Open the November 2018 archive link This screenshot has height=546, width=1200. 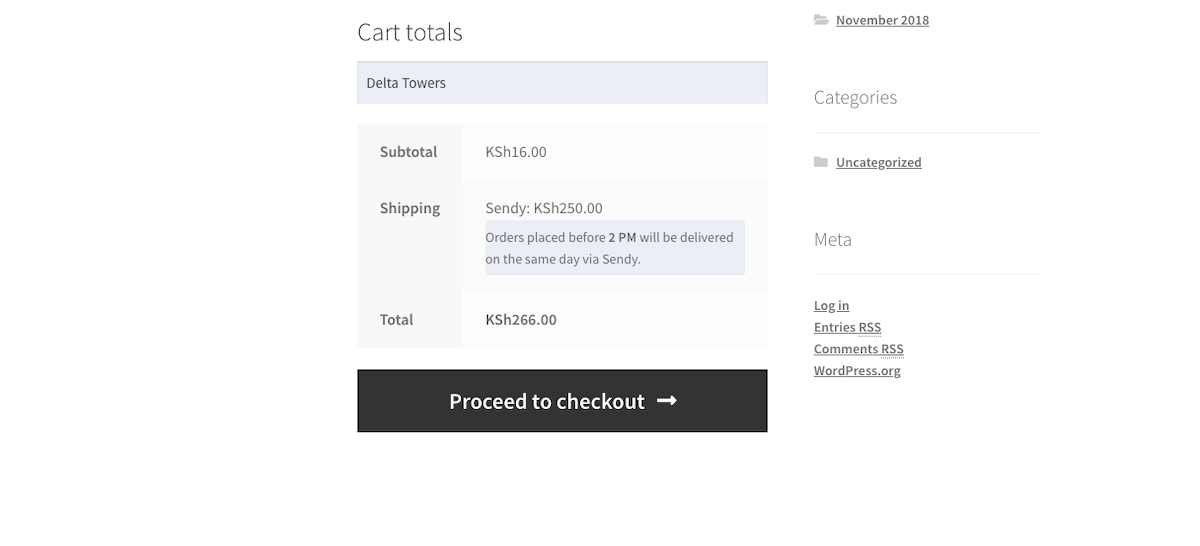[x=882, y=20]
